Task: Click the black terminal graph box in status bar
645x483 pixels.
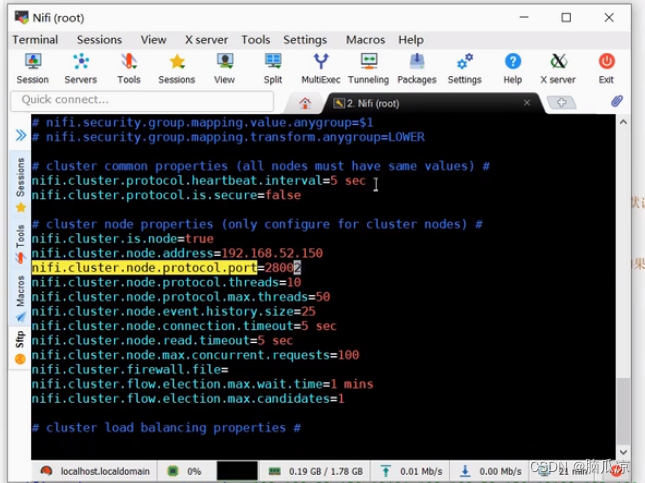Action: click(x=237, y=471)
